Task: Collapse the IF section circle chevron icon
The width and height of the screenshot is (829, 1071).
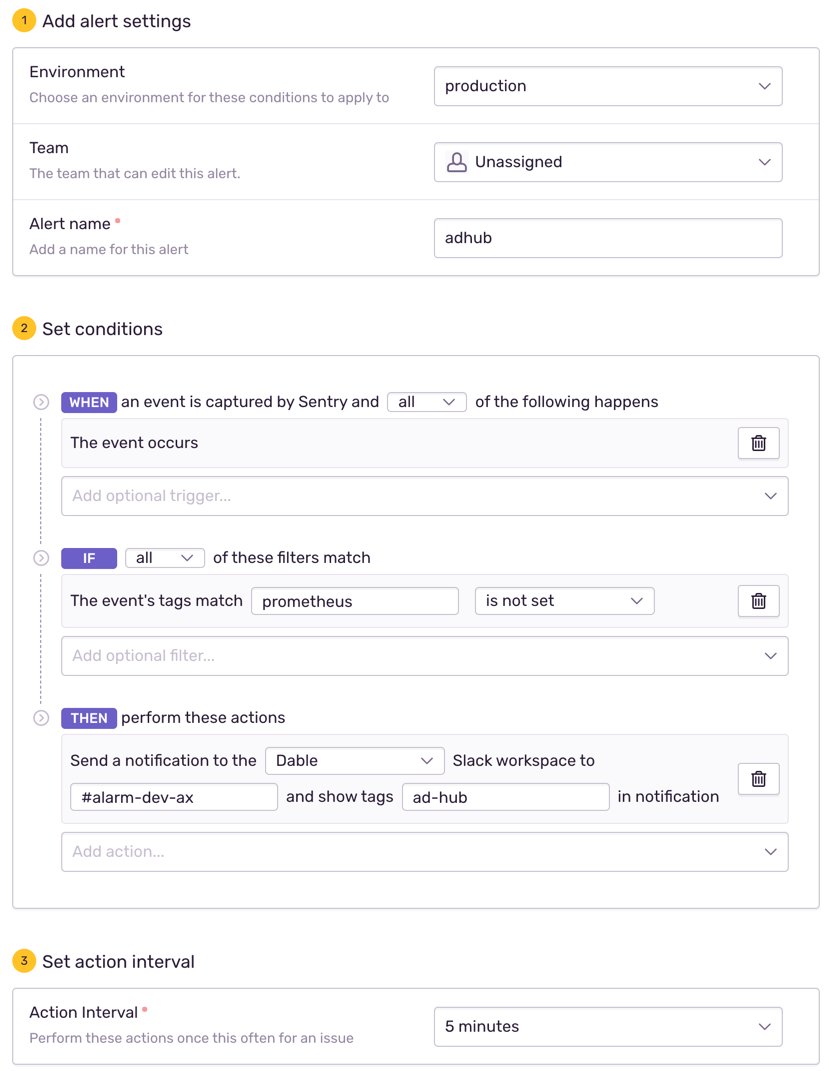Action: pyautogui.click(x=41, y=558)
